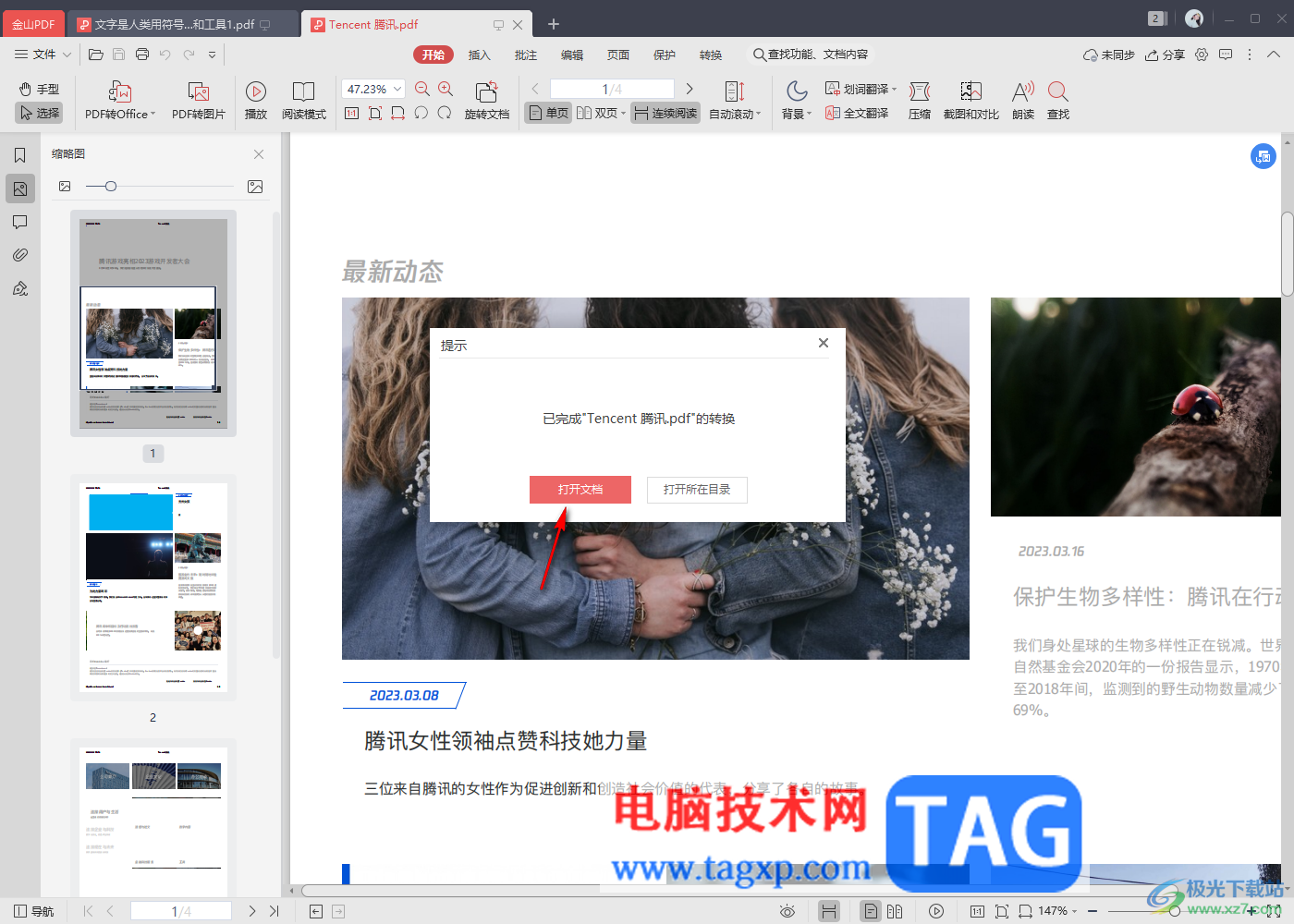Click the 未同步 sync status button
The image size is (1294, 924).
pos(1109,55)
